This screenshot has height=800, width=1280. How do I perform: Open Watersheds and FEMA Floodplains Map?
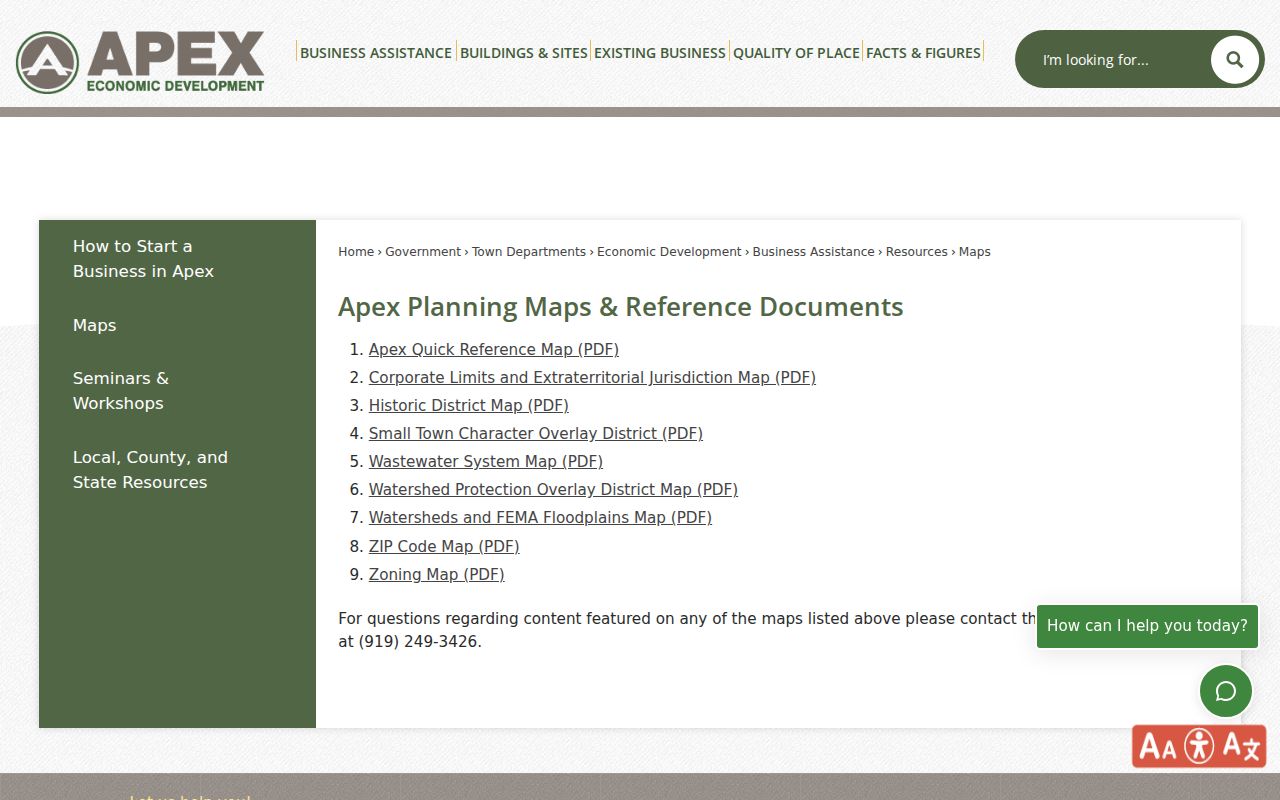coord(540,517)
